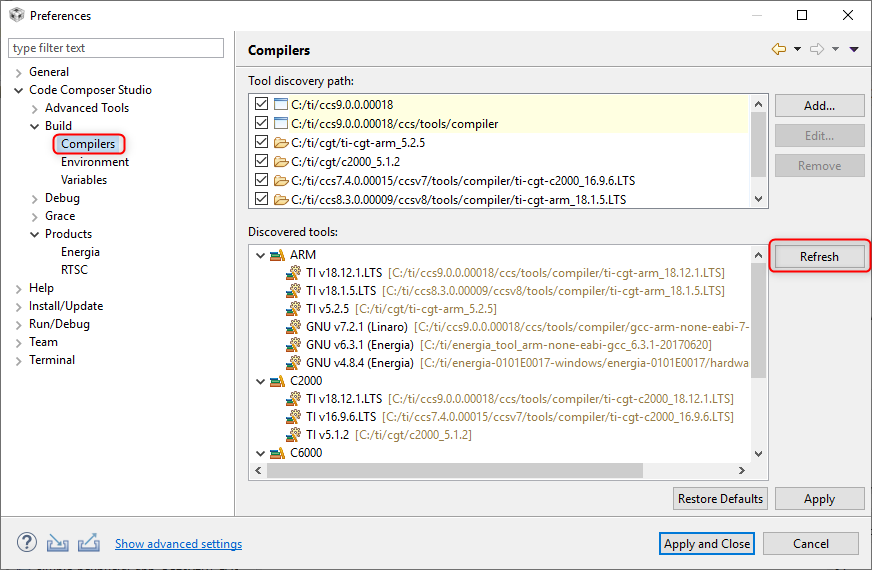The image size is (872, 570).
Task: Open Show advanced settings link
Action: [178, 544]
